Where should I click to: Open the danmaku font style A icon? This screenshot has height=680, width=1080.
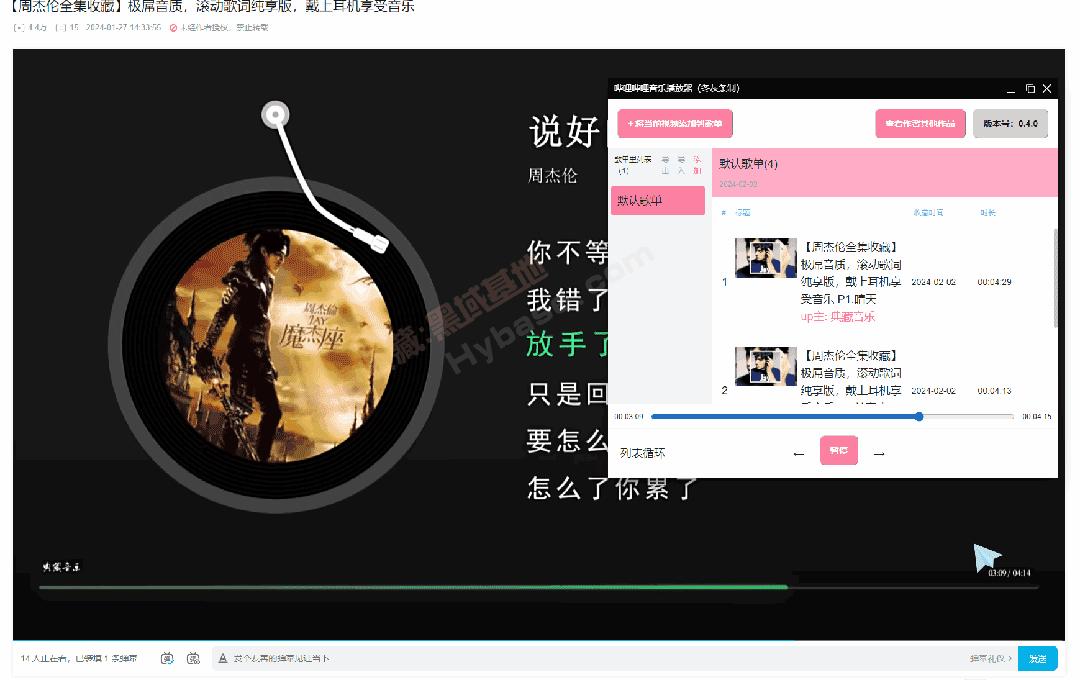(222, 659)
